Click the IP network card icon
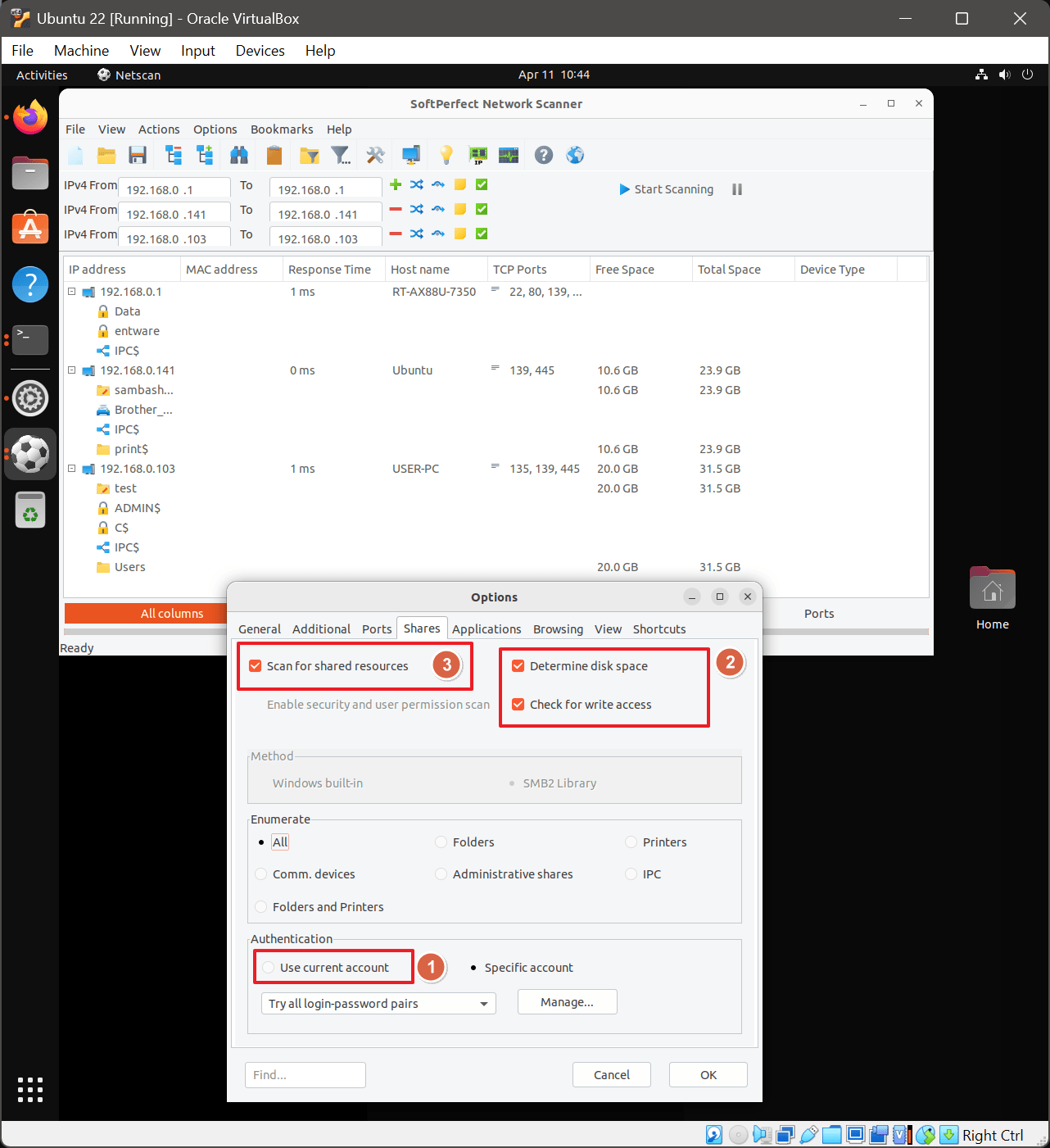This screenshot has height=1148, width=1050. coord(477,155)
